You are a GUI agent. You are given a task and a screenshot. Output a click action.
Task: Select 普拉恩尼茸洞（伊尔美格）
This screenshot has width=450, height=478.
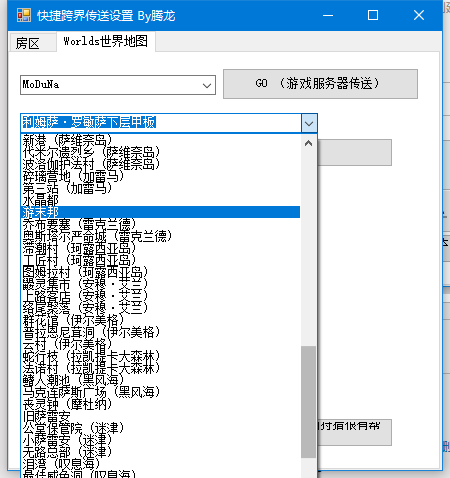(x=160, y=332)
